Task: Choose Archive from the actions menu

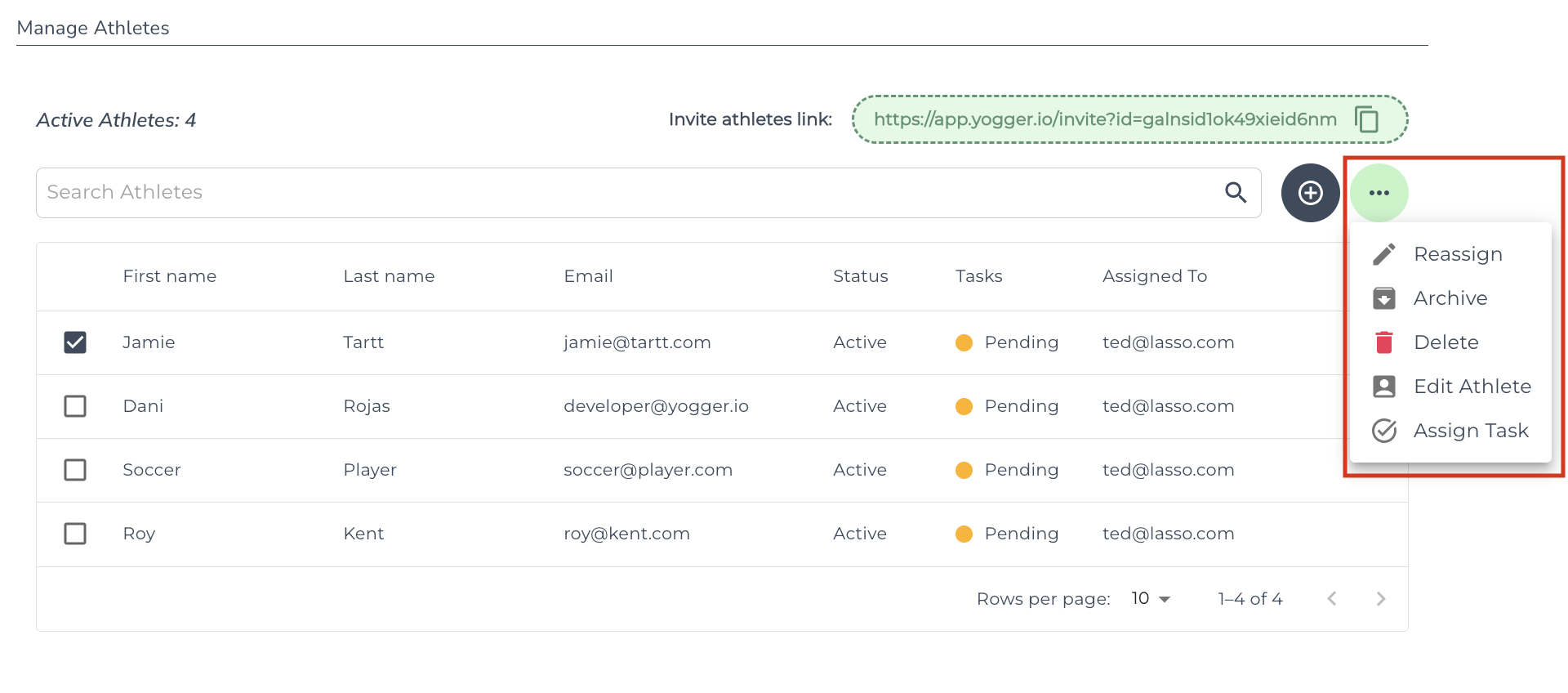Action: [1450, 298]
